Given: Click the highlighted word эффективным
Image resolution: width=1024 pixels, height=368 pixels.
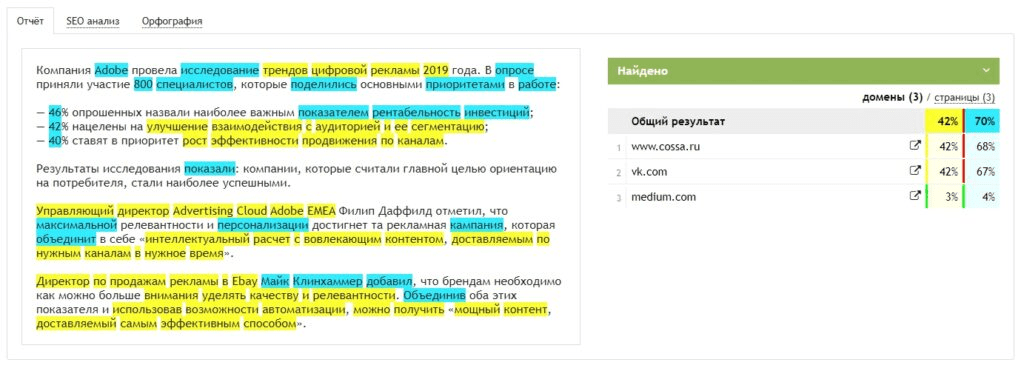Looking at the screenshot, I should (x=200, y=324).
